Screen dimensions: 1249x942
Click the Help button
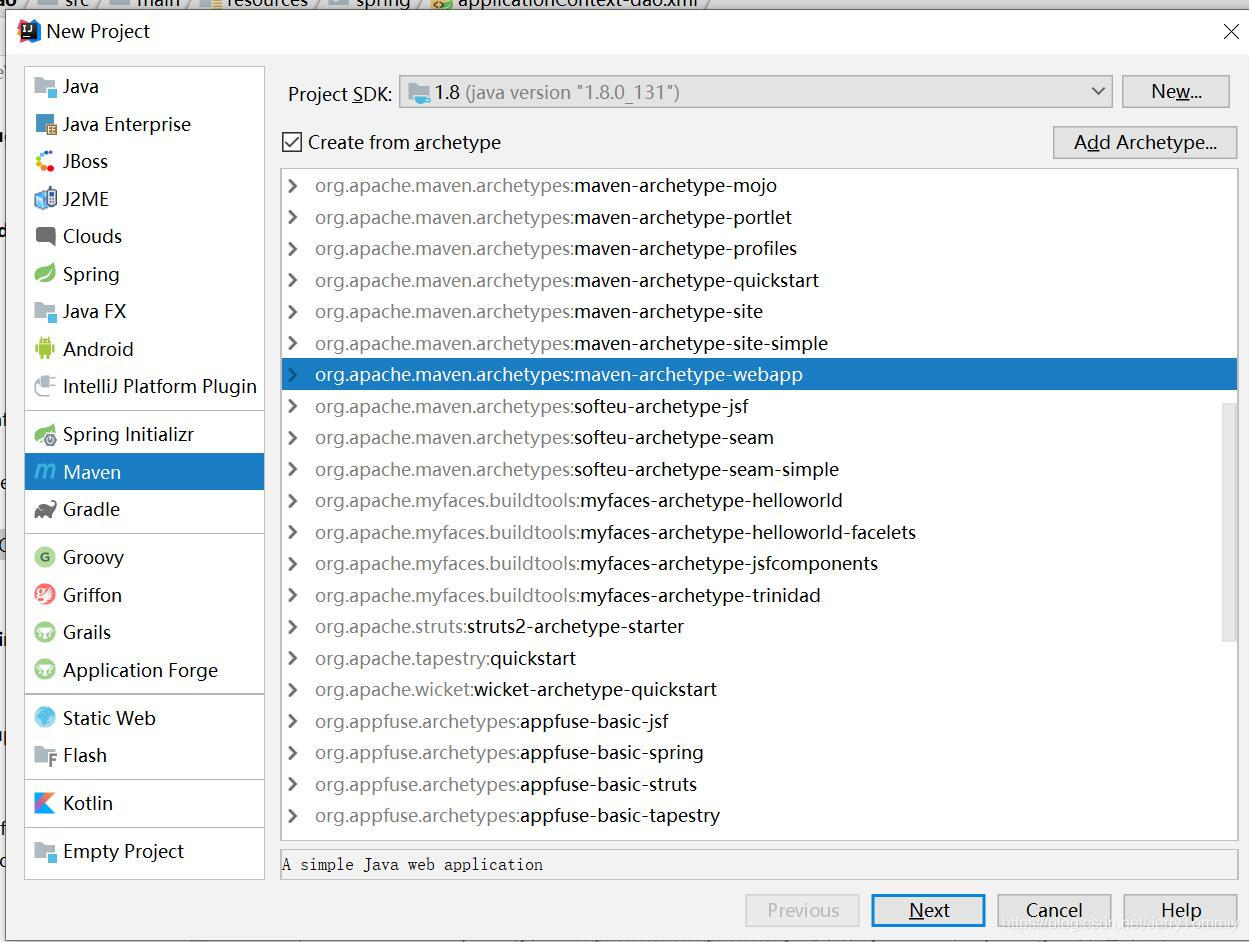(1180, 910)
